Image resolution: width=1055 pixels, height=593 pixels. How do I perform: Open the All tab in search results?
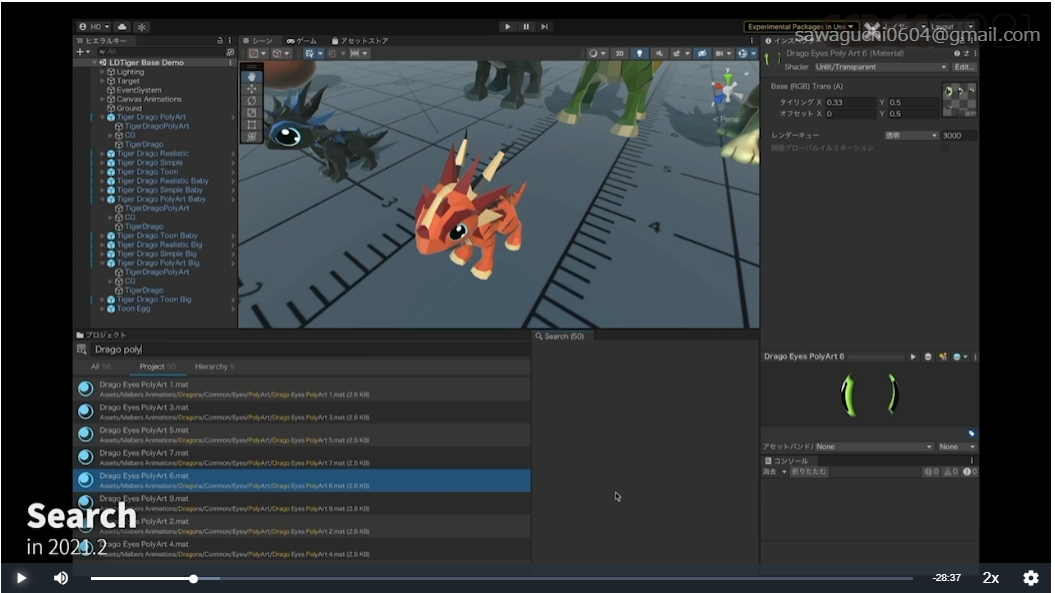[x=100, y=367]
